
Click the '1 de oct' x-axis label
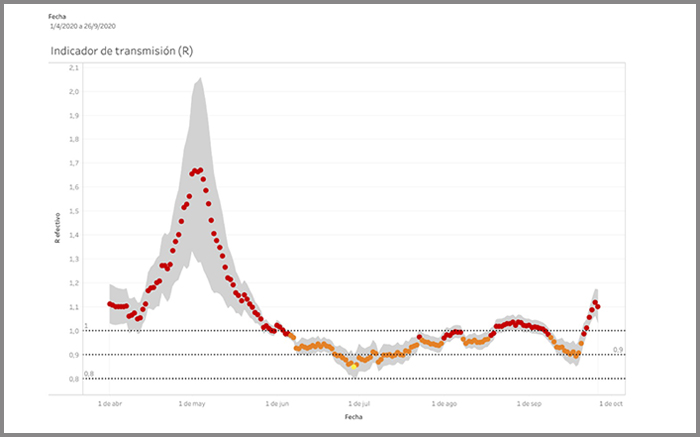[611, 404]
